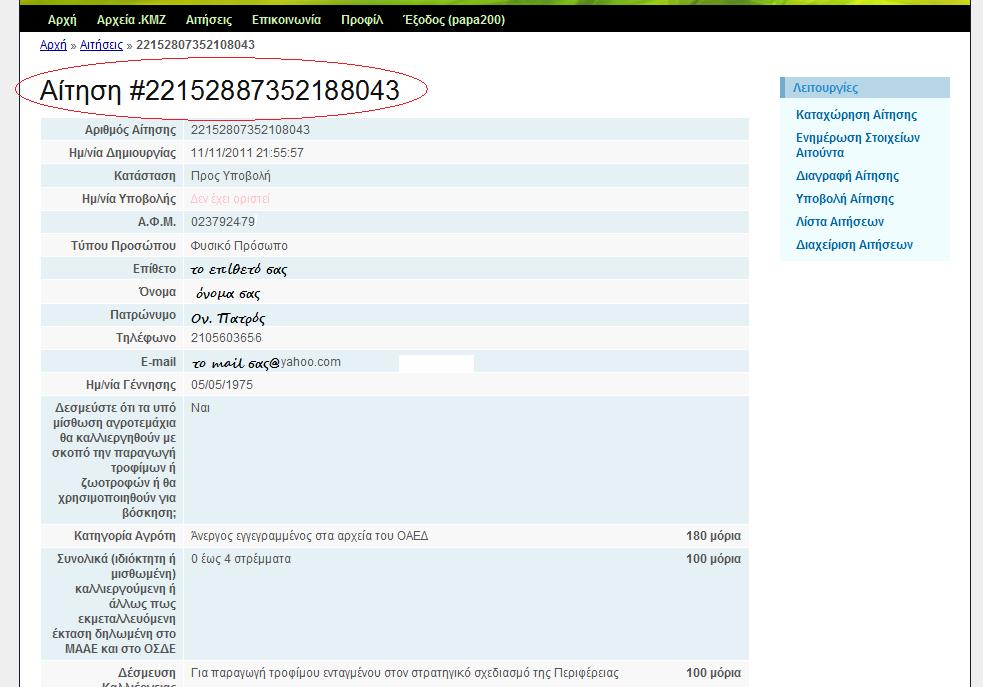The image size is (983, 687).
Task: Open Λίστα Αιτήσεων from the sidebar
Action: coord(839,222)
